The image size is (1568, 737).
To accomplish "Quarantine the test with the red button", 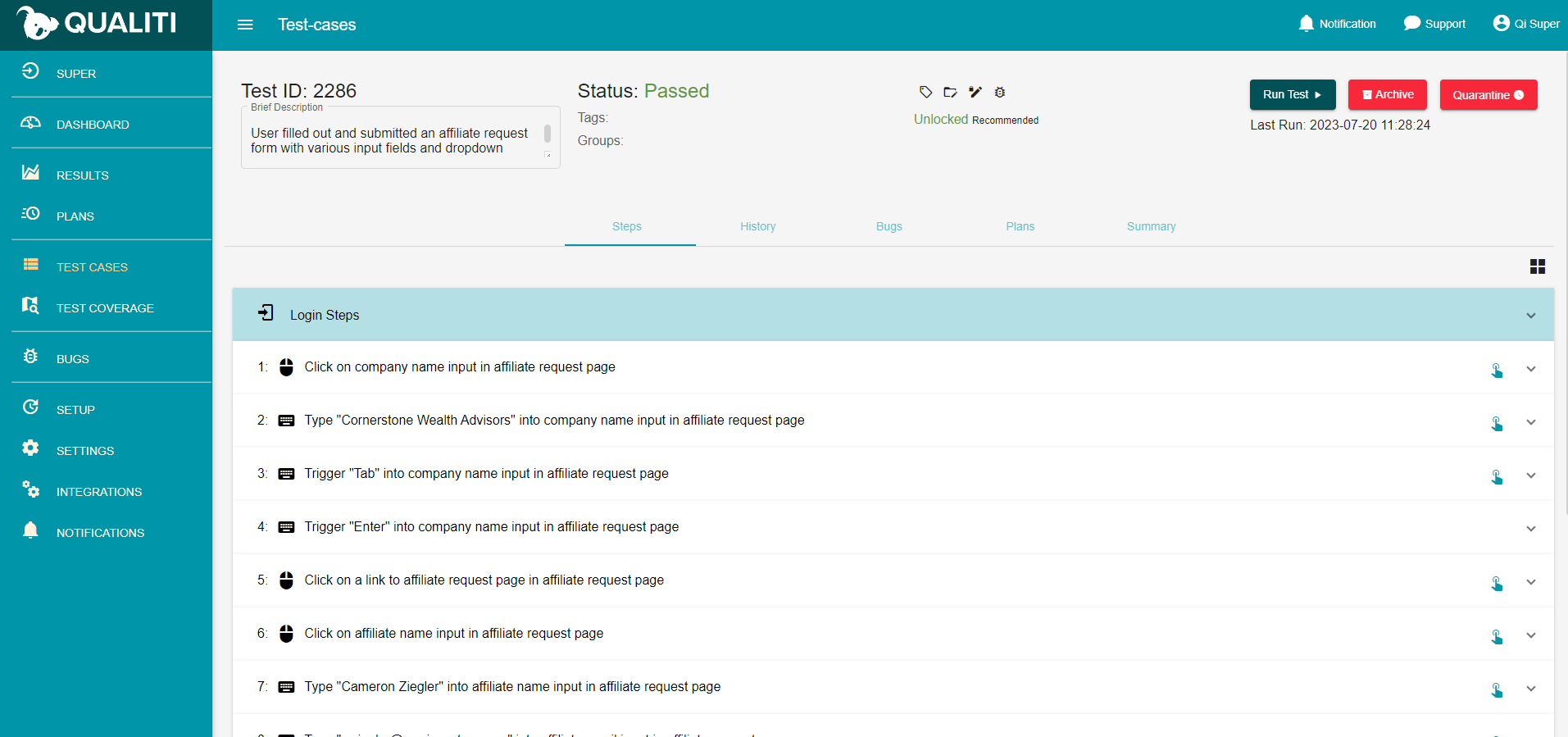I will 1488,95.
